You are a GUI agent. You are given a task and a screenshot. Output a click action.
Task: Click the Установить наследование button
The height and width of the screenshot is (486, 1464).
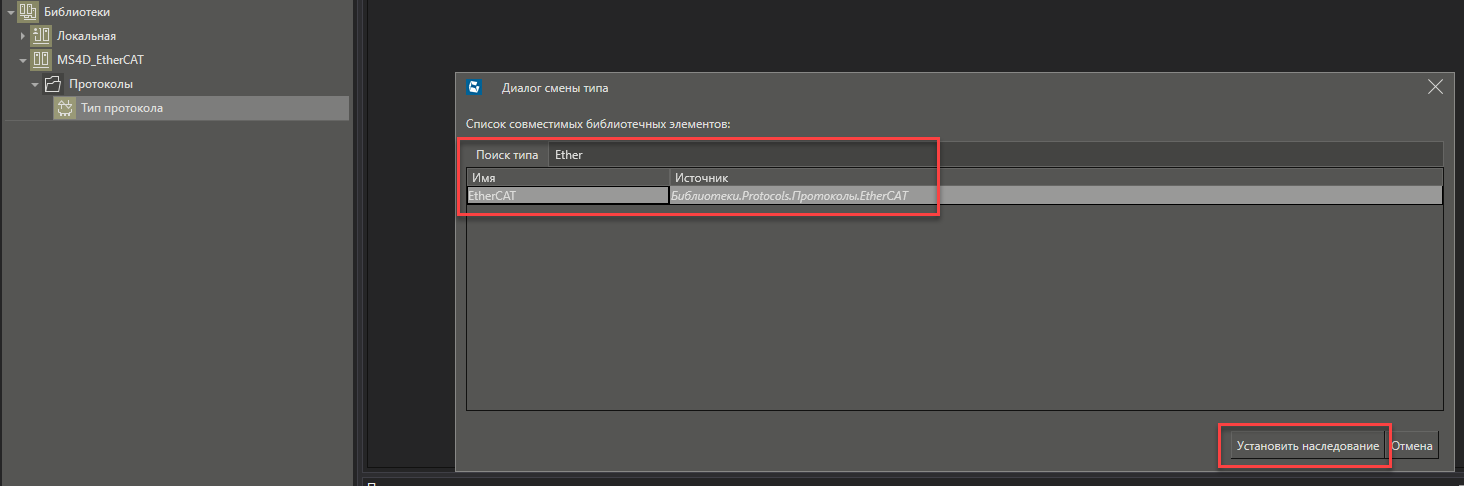click(x=1307, y=446)
